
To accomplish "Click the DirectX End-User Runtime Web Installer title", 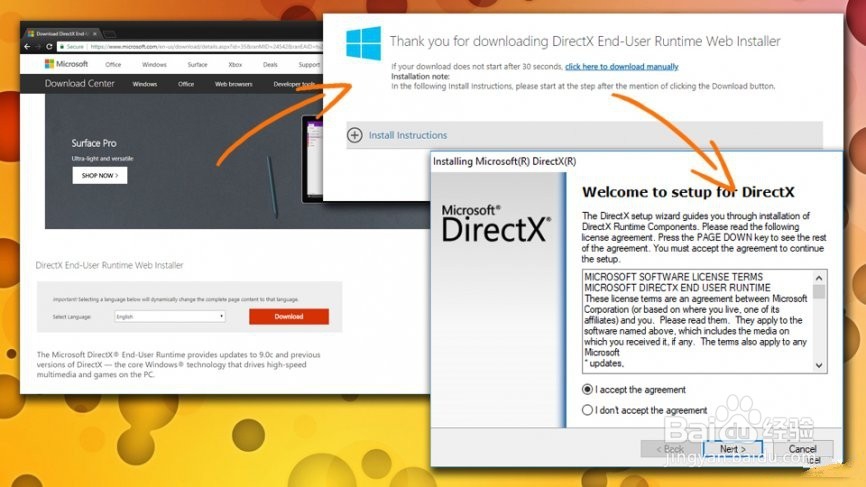I will (x=109, y=265).
